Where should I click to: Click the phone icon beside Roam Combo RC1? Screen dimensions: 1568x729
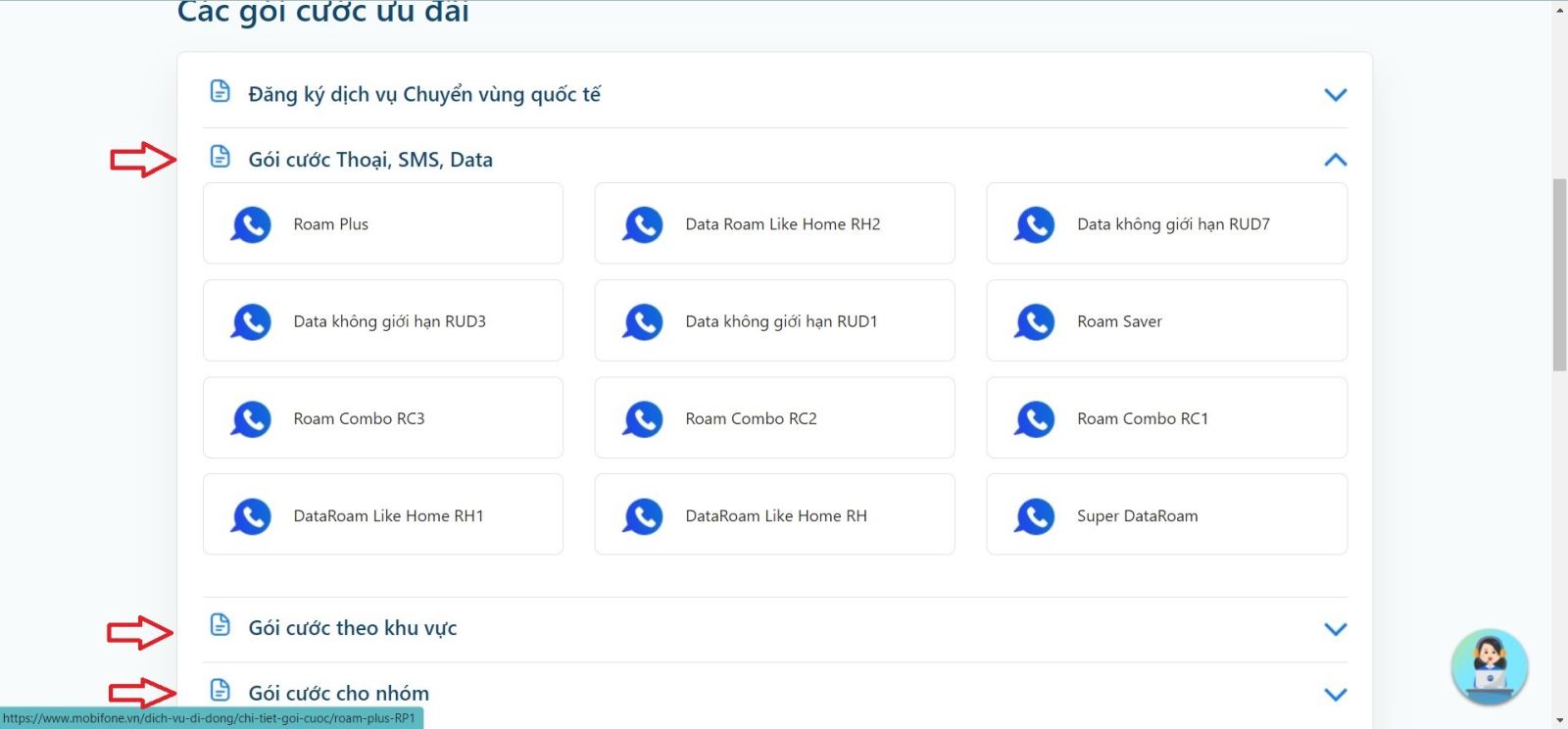click(x=1035, y=418)
